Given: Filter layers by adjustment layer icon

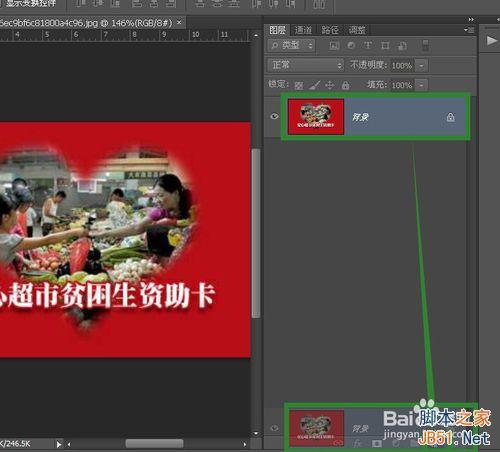Looking at the screenshot, I should tap(351, 45).
